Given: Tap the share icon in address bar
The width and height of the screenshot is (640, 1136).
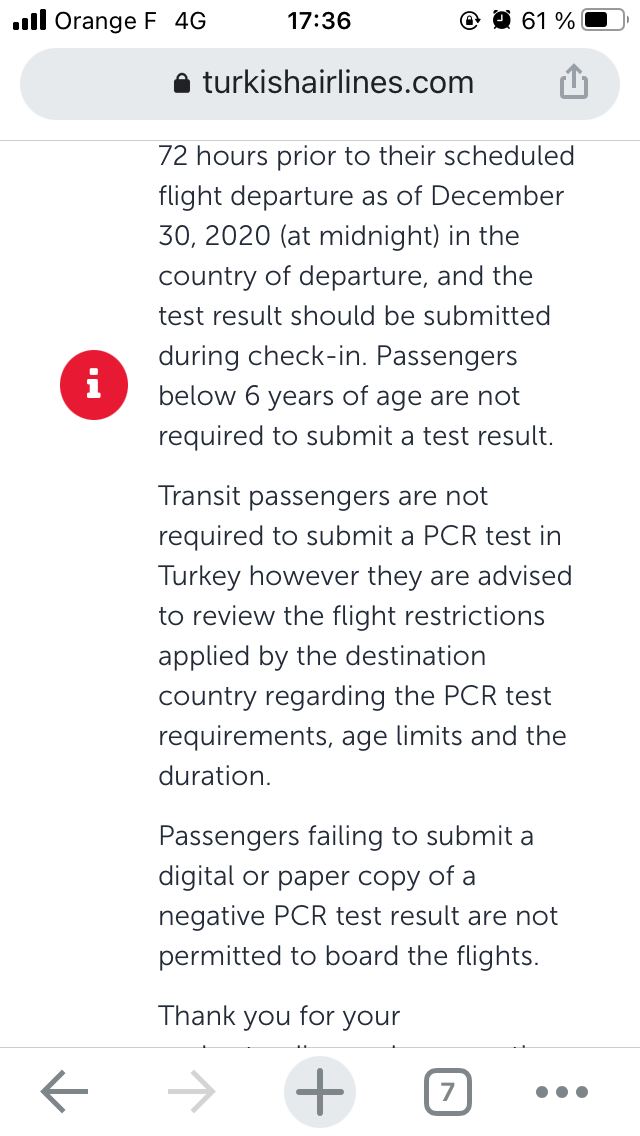Looking at the screenshot, I should point(573,82).
